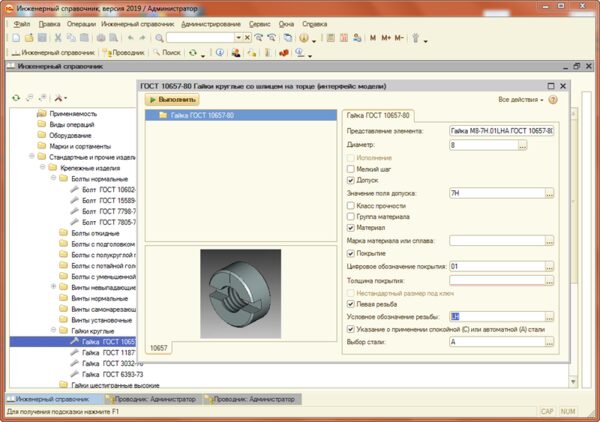Click the Выполнить run button
Viewport: 600px width, 422px height.
click(170, 100)
